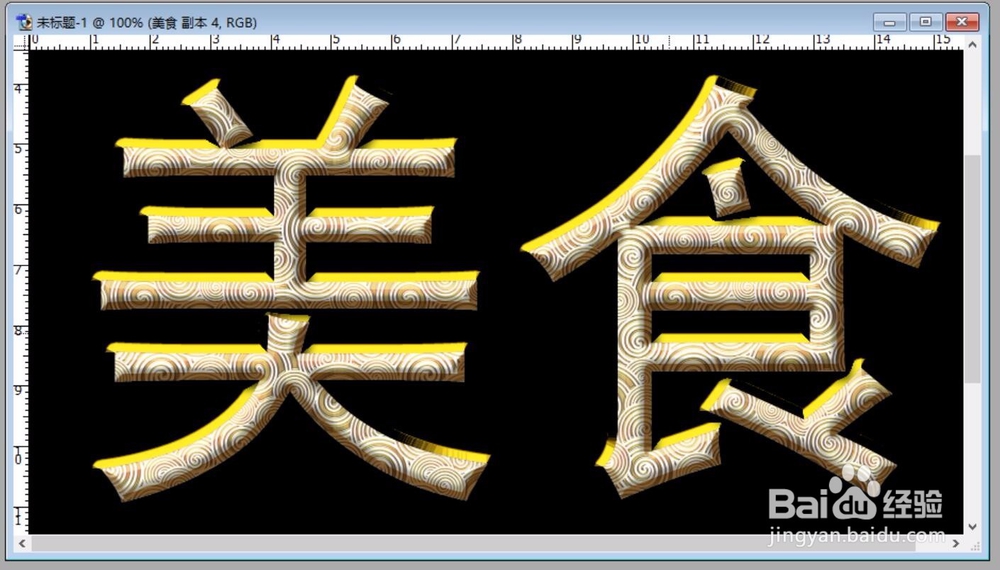Click the ruler origin corner box
Screen dimensions: 1000x570
pyautogui.click(x=22, y=42)
